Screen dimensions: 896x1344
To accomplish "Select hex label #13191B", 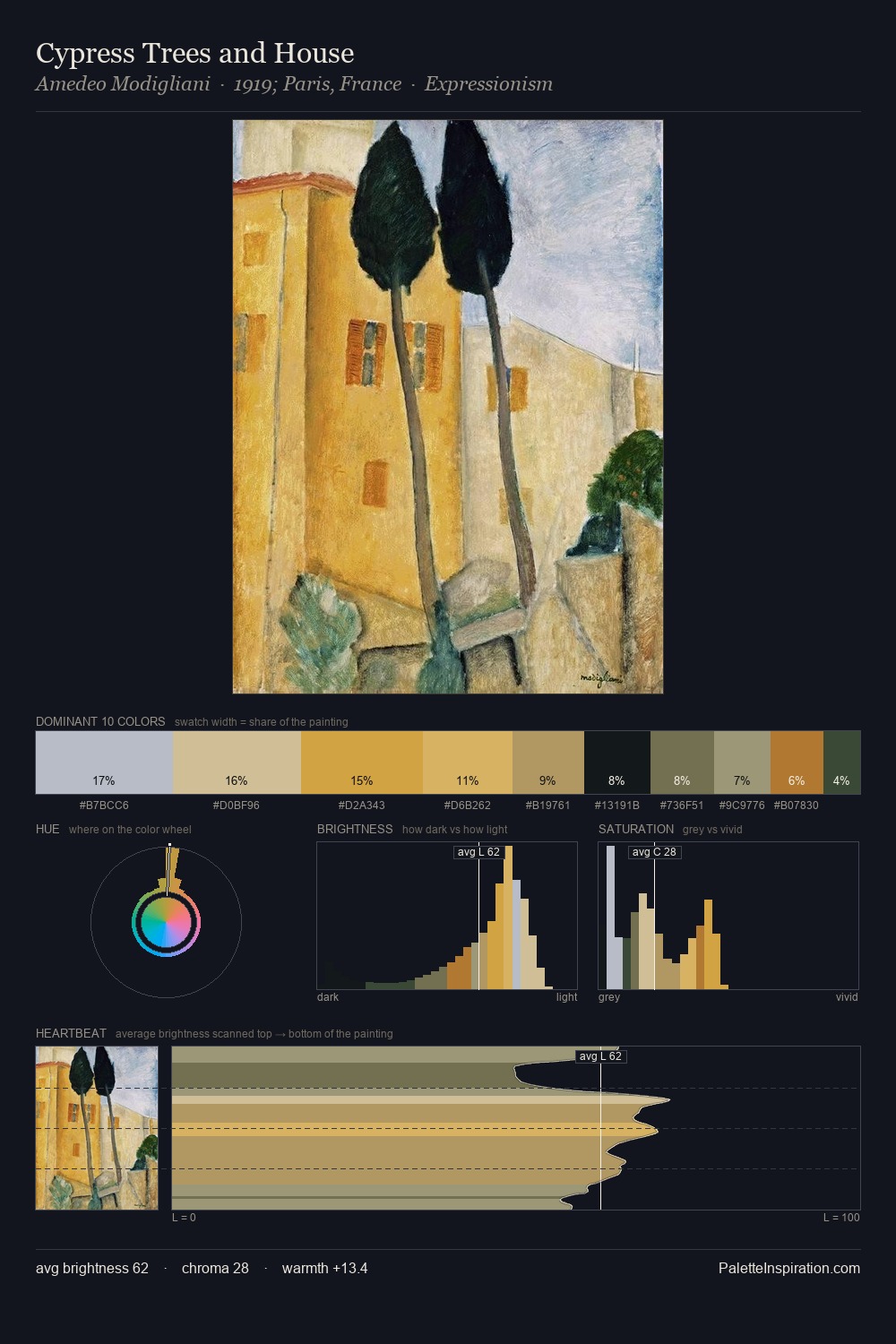I will [x=617, y=806].
